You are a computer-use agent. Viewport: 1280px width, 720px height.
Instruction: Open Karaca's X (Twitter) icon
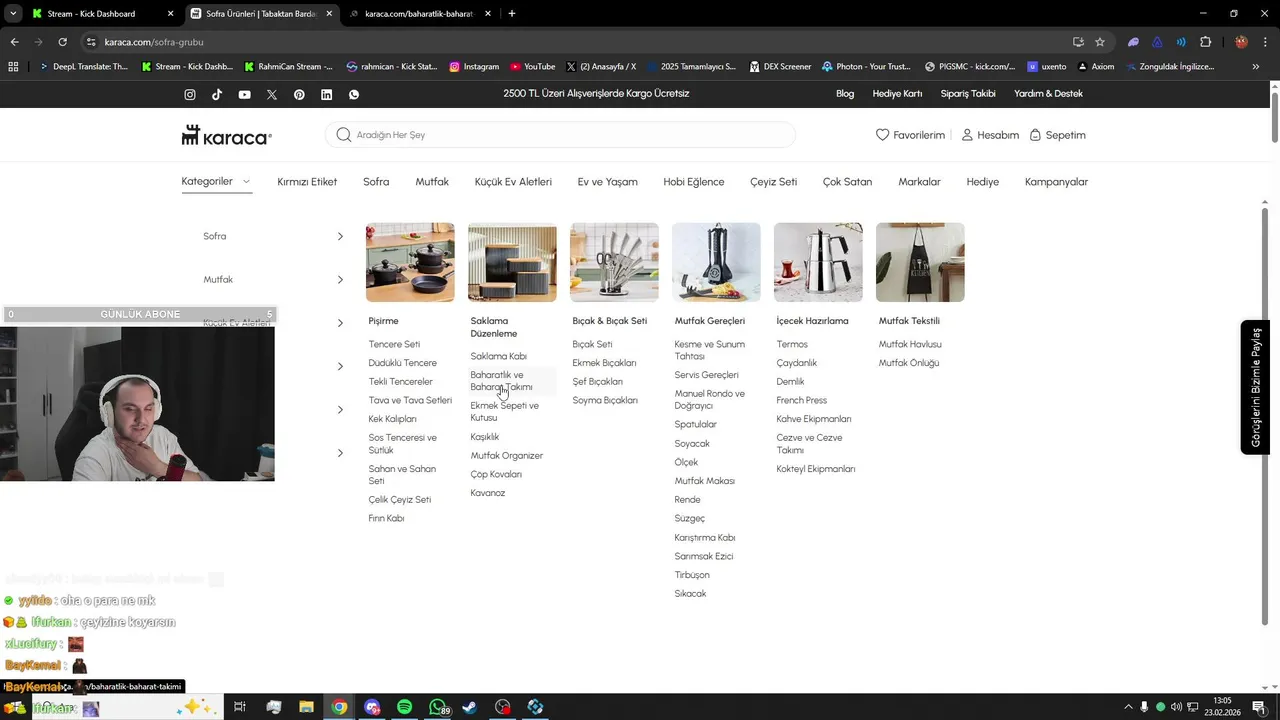click(272, 94)
